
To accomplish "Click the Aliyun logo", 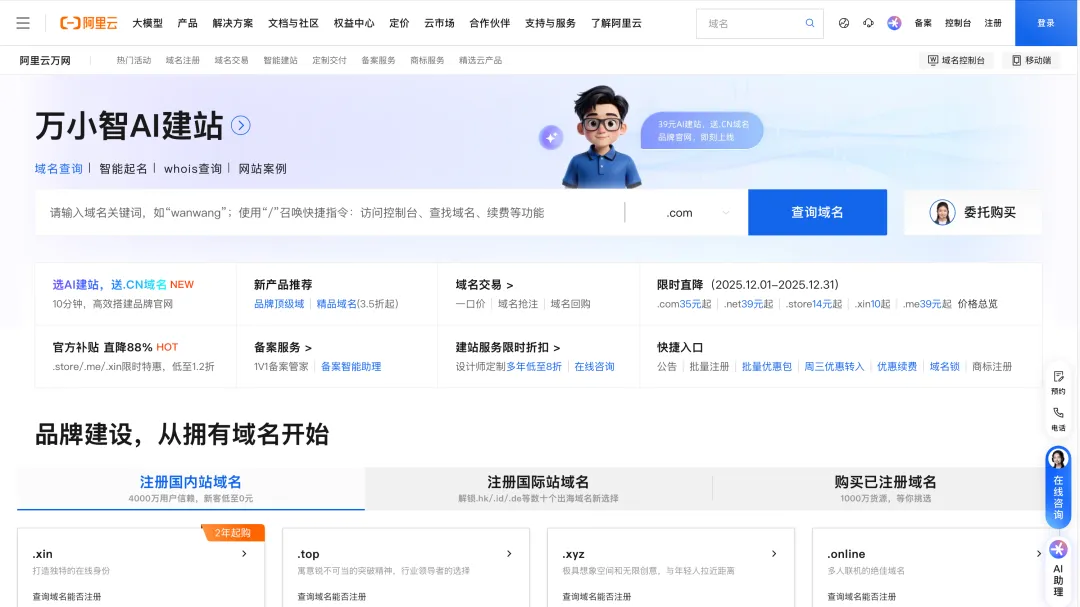I will coord(88,23).
